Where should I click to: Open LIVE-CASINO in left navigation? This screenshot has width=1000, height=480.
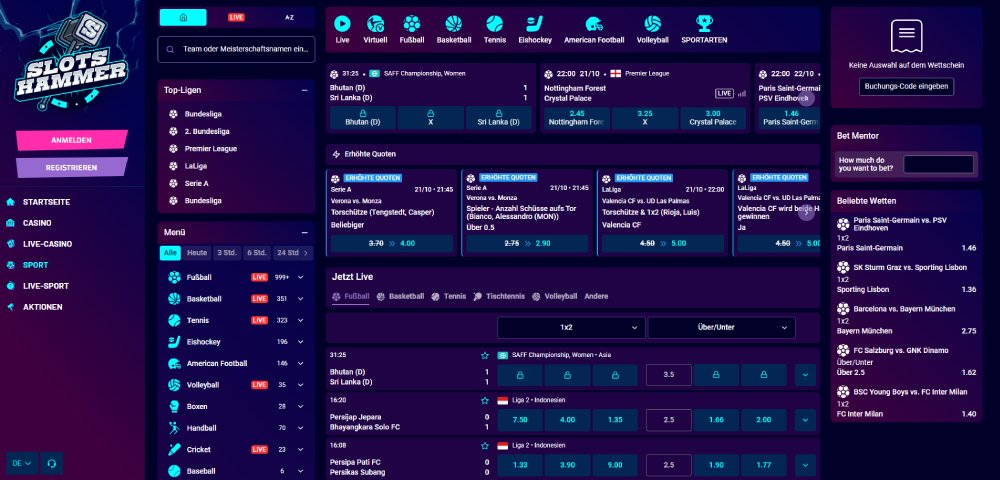[47, 244]
